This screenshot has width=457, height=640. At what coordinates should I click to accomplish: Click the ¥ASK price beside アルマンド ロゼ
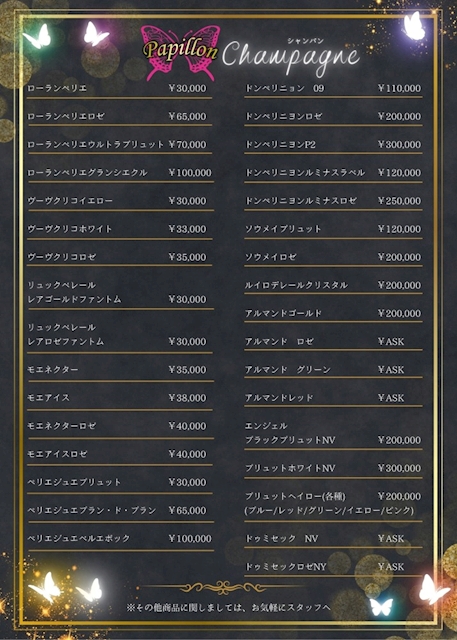pos(391,342)
